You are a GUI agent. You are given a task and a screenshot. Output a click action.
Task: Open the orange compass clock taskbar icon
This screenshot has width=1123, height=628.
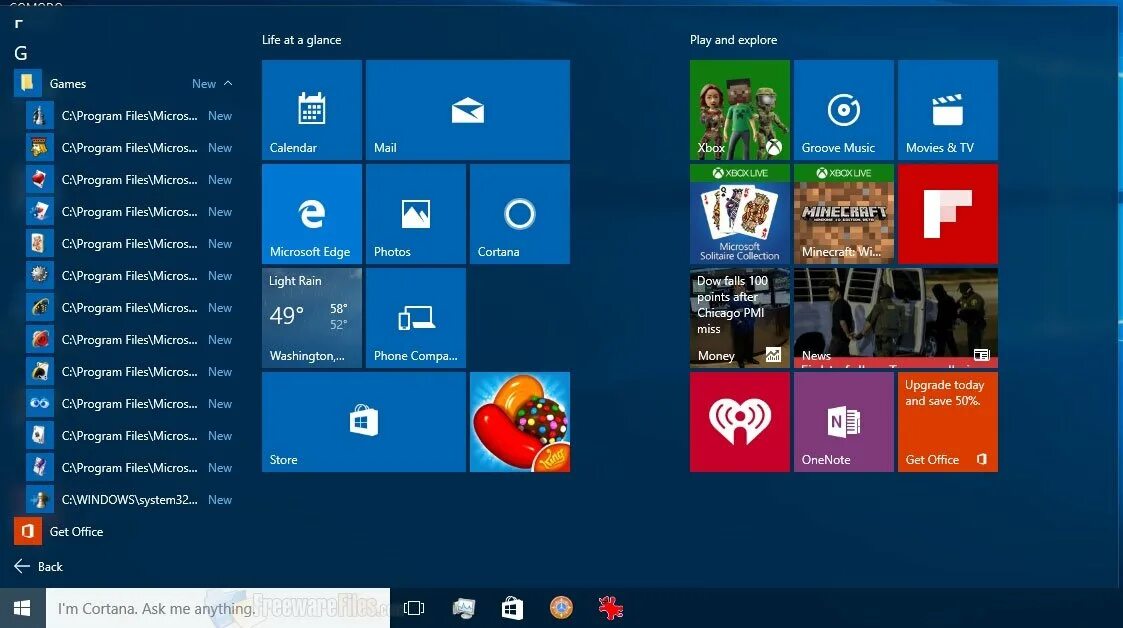pos(561,608)
